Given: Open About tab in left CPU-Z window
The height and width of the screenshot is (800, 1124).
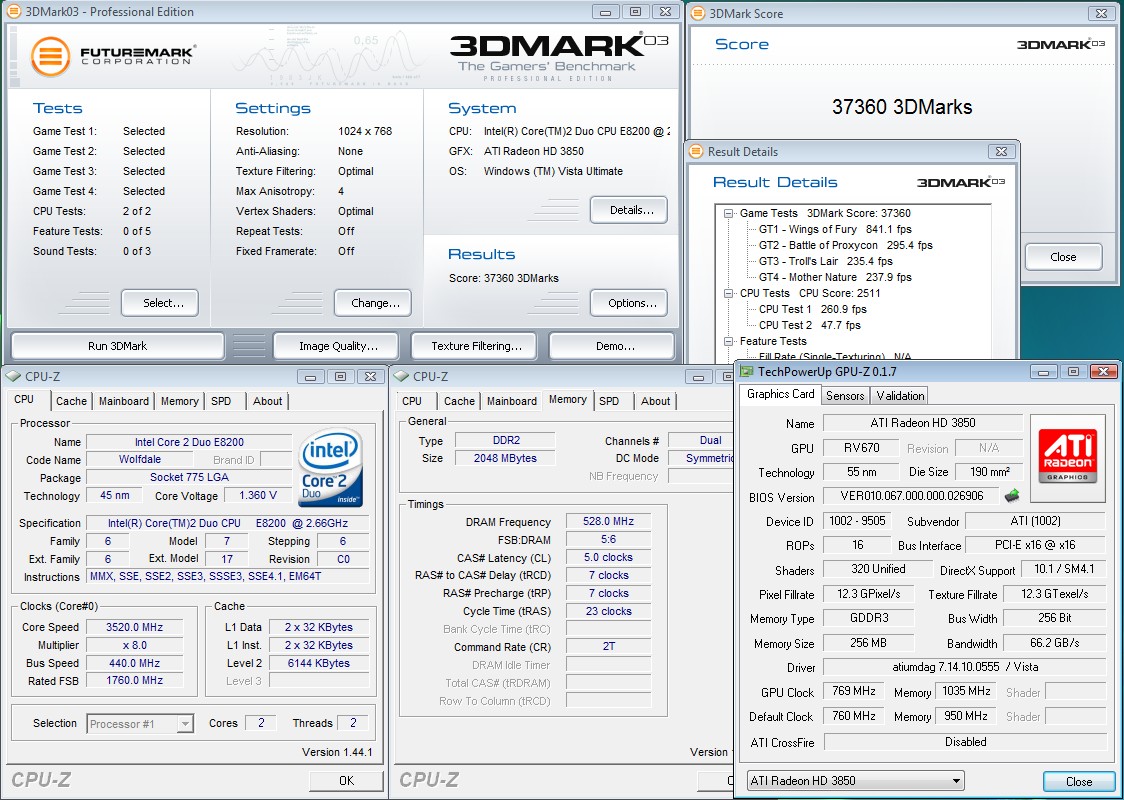Looking at the screenshot, I should [x=267, y=401].
